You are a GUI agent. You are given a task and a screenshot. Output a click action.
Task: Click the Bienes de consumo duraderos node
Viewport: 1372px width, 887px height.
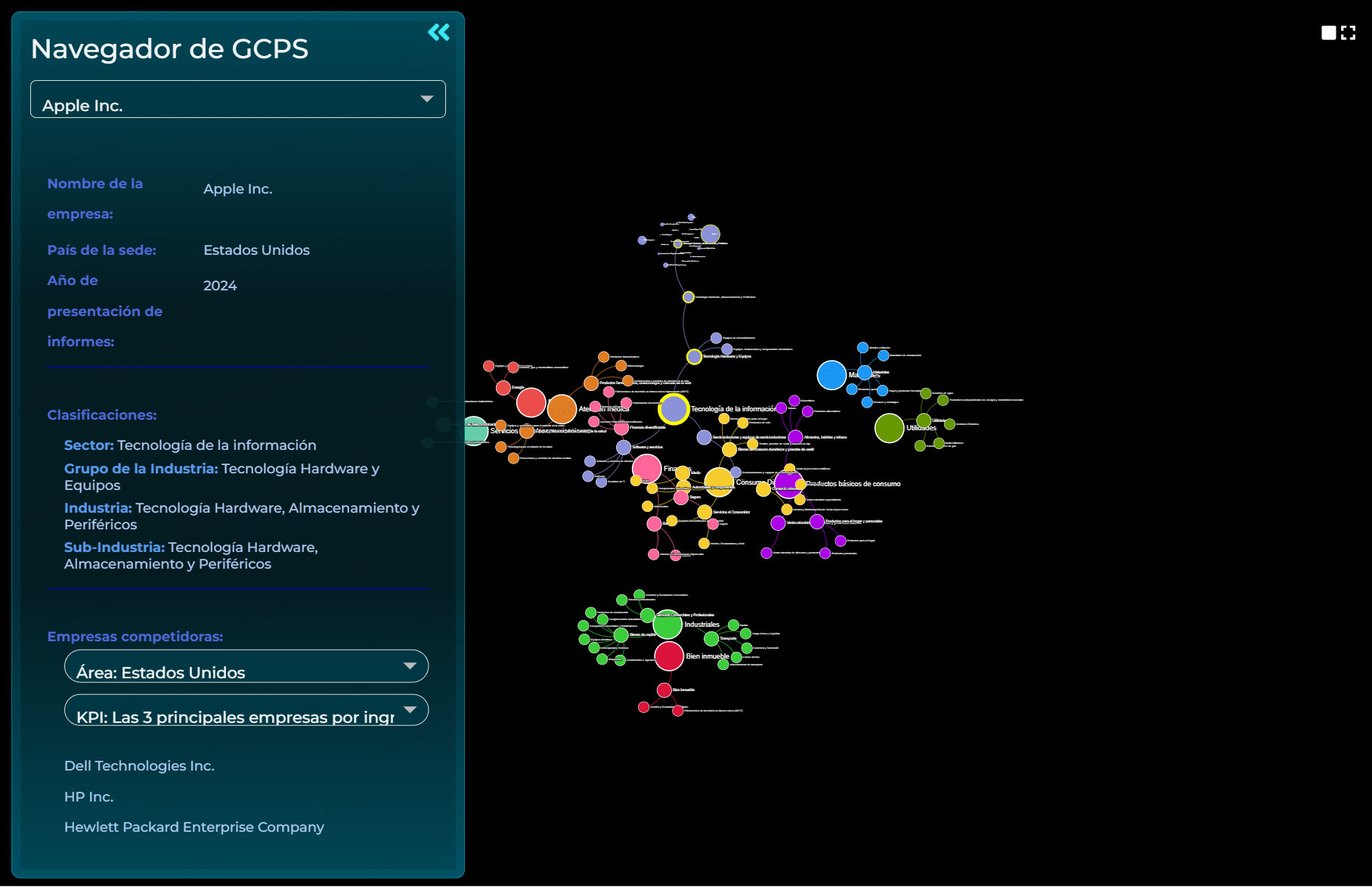pyautogui.click(x=729, y=449)
